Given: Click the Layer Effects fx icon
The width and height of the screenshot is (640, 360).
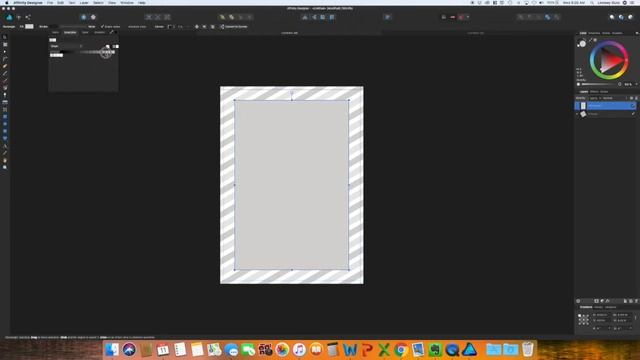Looking at the screenshot, I should pyautogui.click(x=607, y=301).
